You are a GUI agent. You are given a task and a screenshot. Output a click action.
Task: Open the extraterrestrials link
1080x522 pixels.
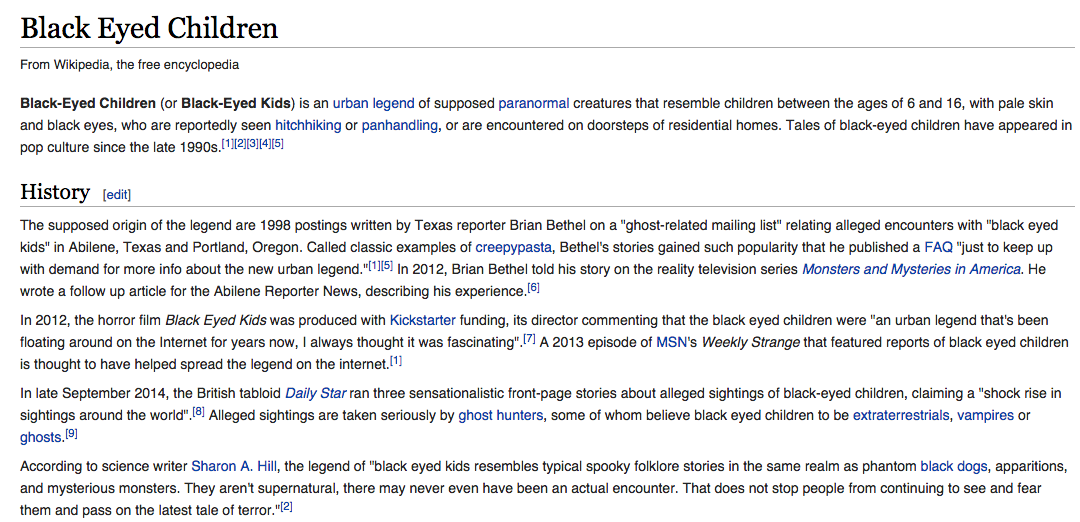[902, 416]
